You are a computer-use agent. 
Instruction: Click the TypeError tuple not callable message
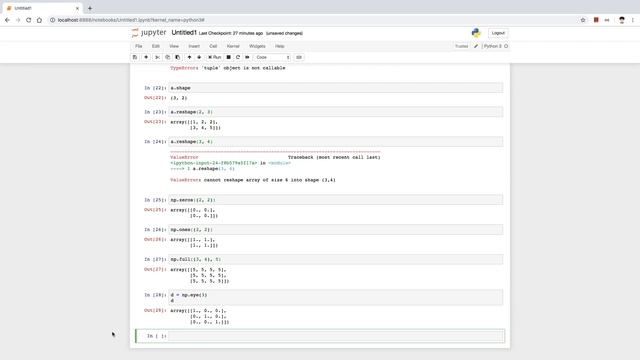(x=228, y=68)
